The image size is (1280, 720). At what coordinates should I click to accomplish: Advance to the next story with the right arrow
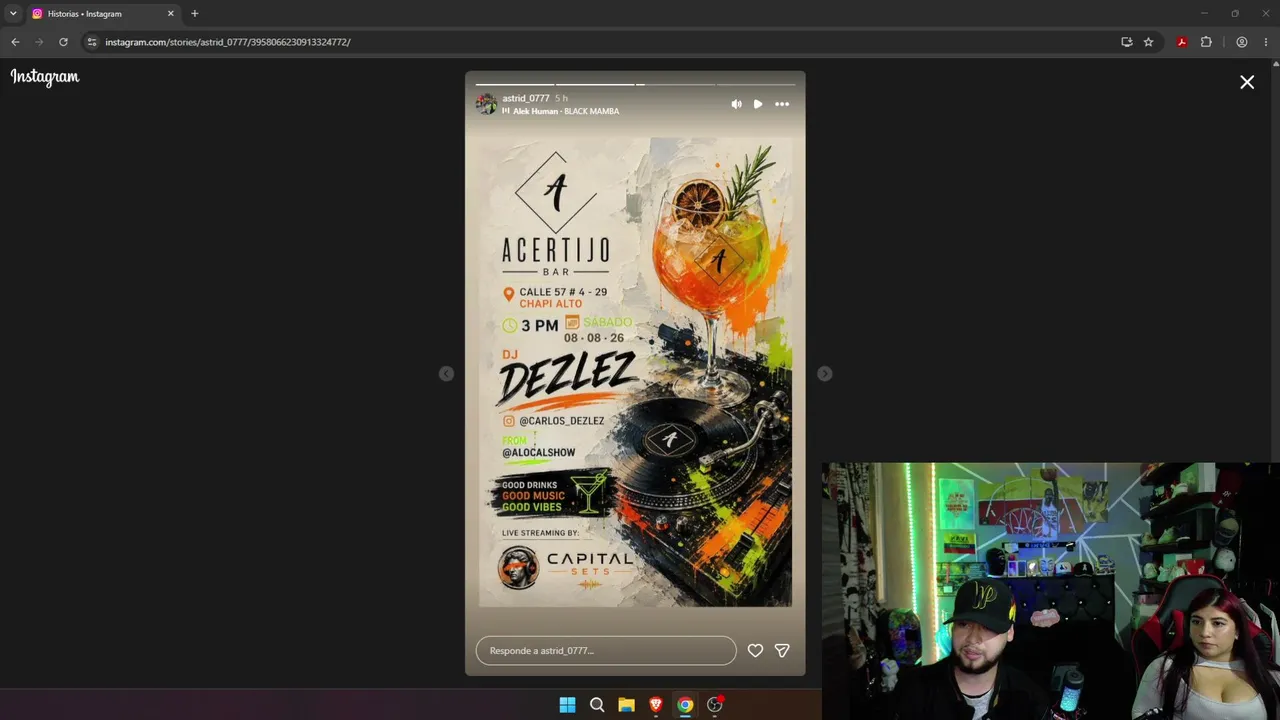click(x=824, y=373)
